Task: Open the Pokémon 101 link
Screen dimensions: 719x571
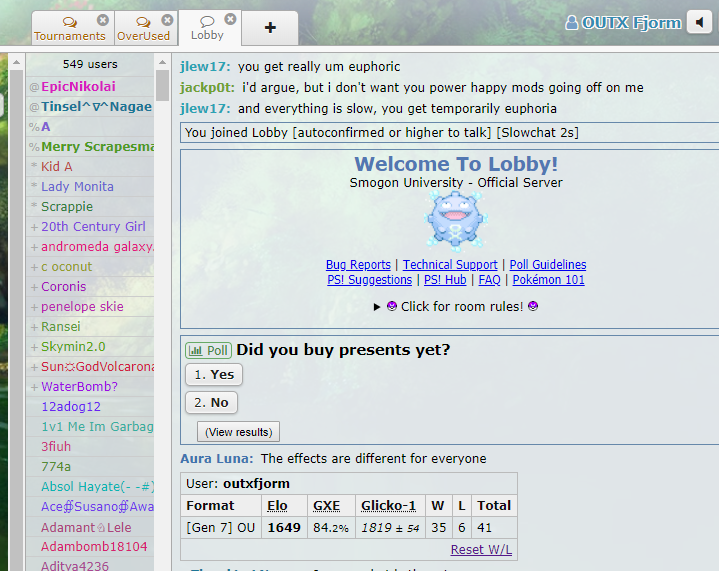Action: coord(548,280)
